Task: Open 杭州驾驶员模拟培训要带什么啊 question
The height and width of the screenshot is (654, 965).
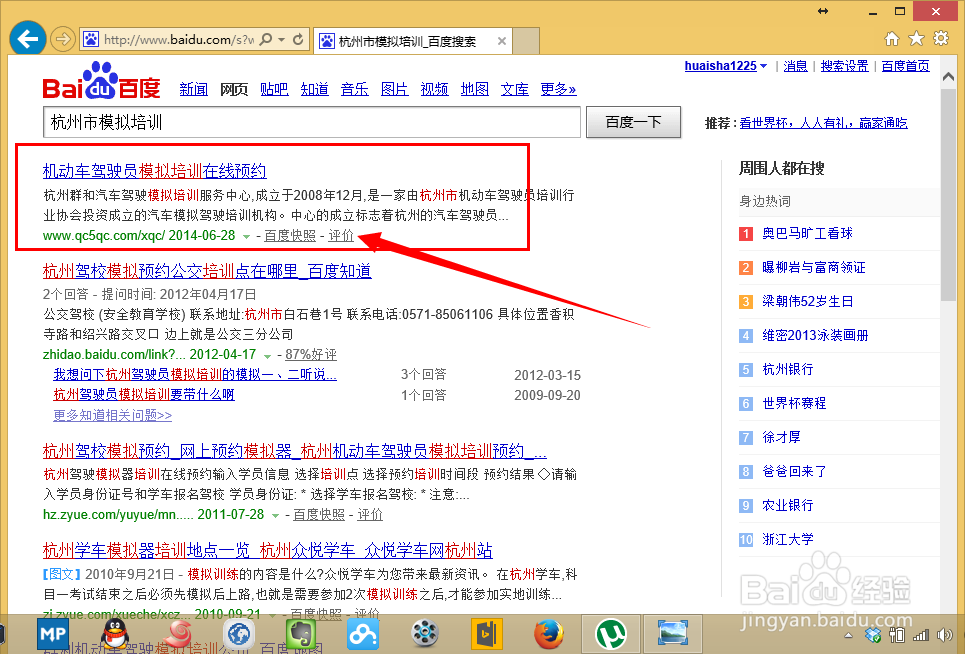Action: pos(144,394)
